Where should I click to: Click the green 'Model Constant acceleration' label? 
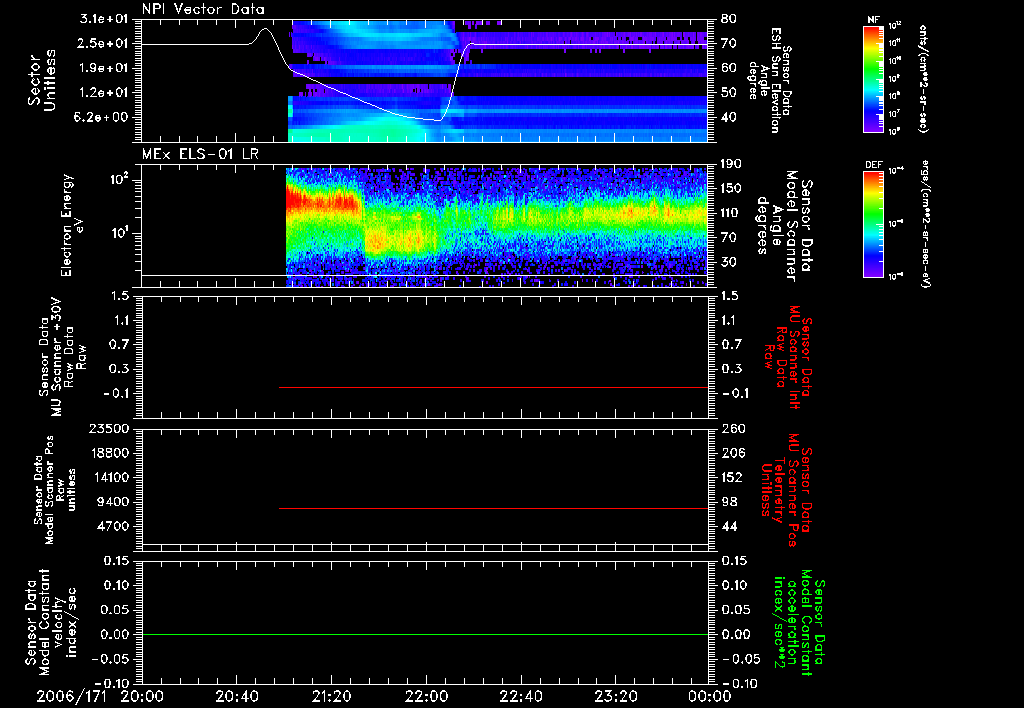(799, 622)
